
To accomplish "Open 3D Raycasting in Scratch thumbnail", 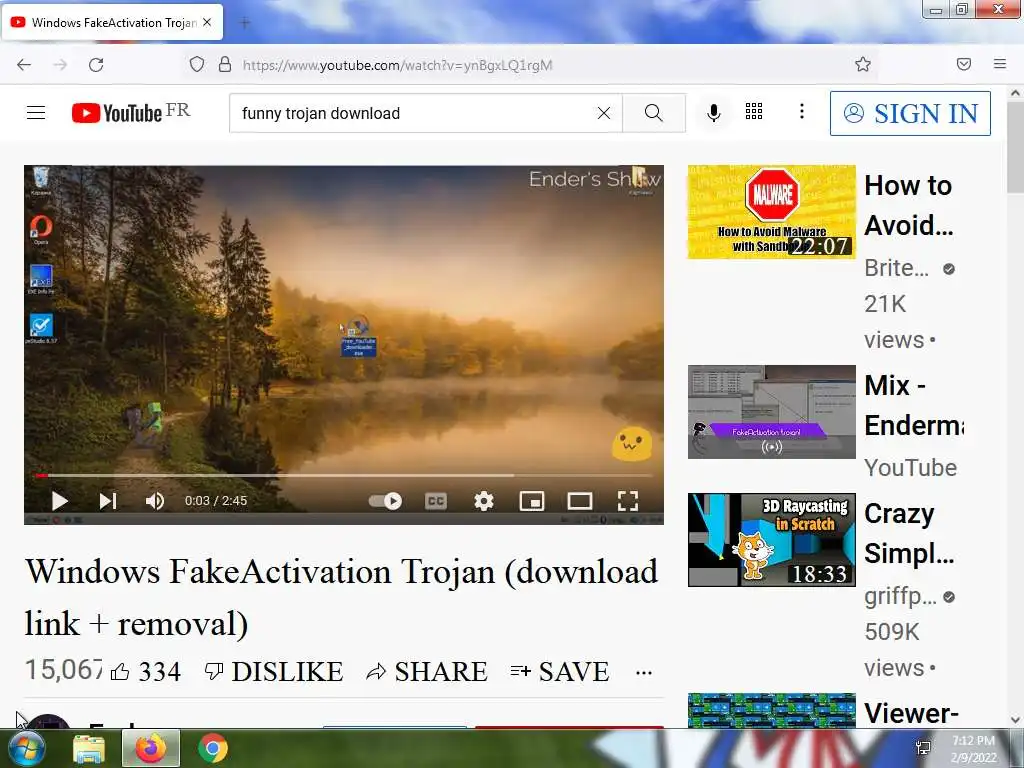I will pyautogui.click(x=771, y=540).
